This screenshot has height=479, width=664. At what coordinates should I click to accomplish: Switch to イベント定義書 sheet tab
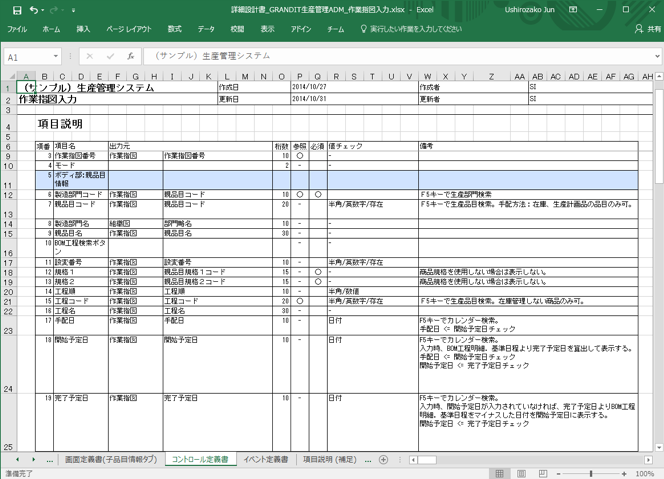(266, 459)
